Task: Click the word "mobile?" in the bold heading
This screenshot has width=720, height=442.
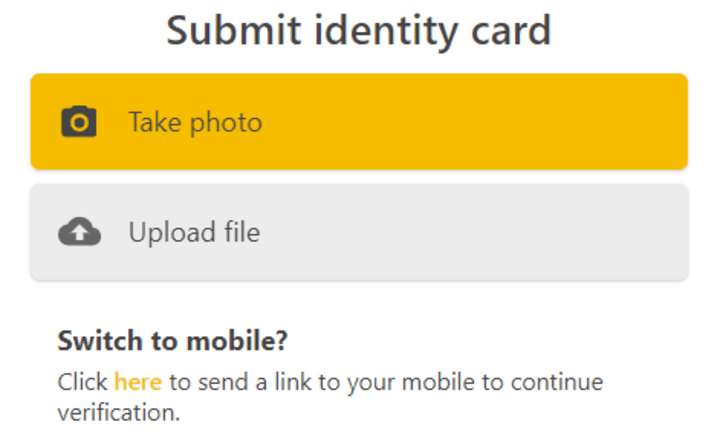Action: pos(237,341)
